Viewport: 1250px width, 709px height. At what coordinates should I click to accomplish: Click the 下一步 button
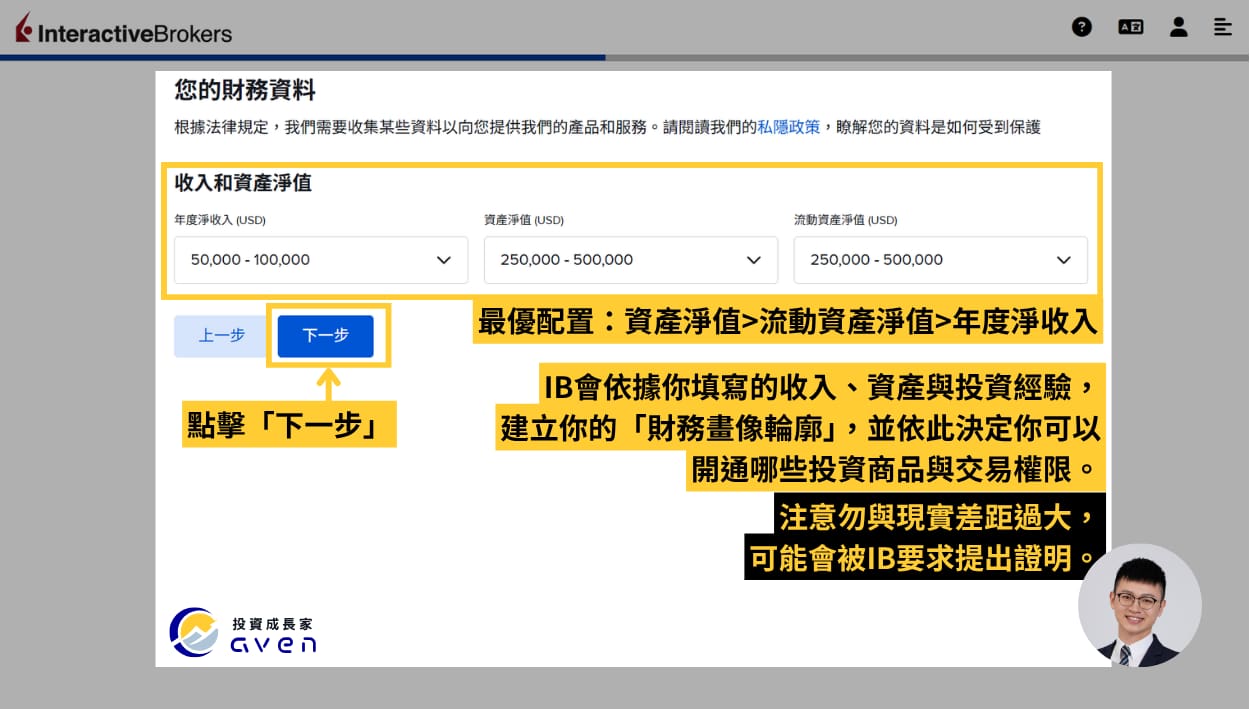(x=326, y=336)
